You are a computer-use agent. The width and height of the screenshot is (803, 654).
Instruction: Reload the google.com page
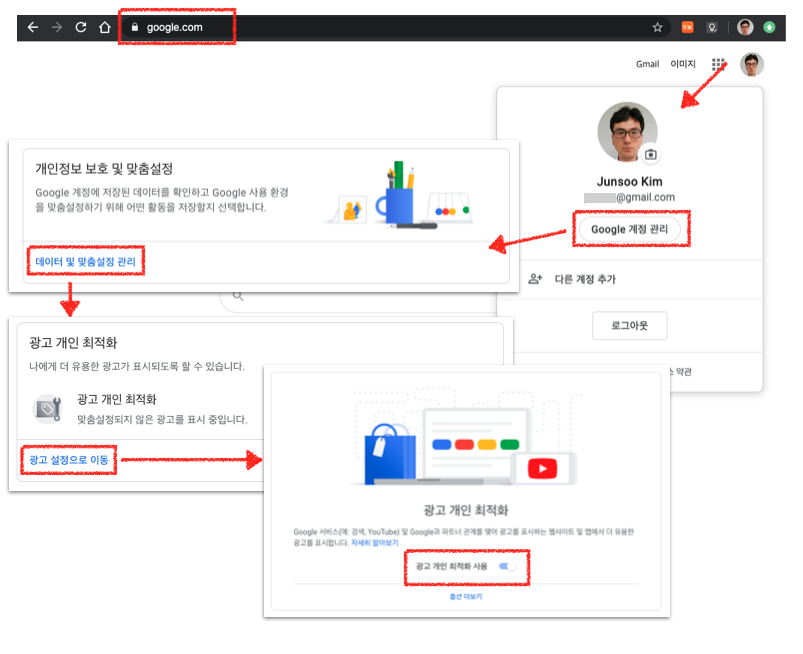pyautogui.click(x=81, y=27)
